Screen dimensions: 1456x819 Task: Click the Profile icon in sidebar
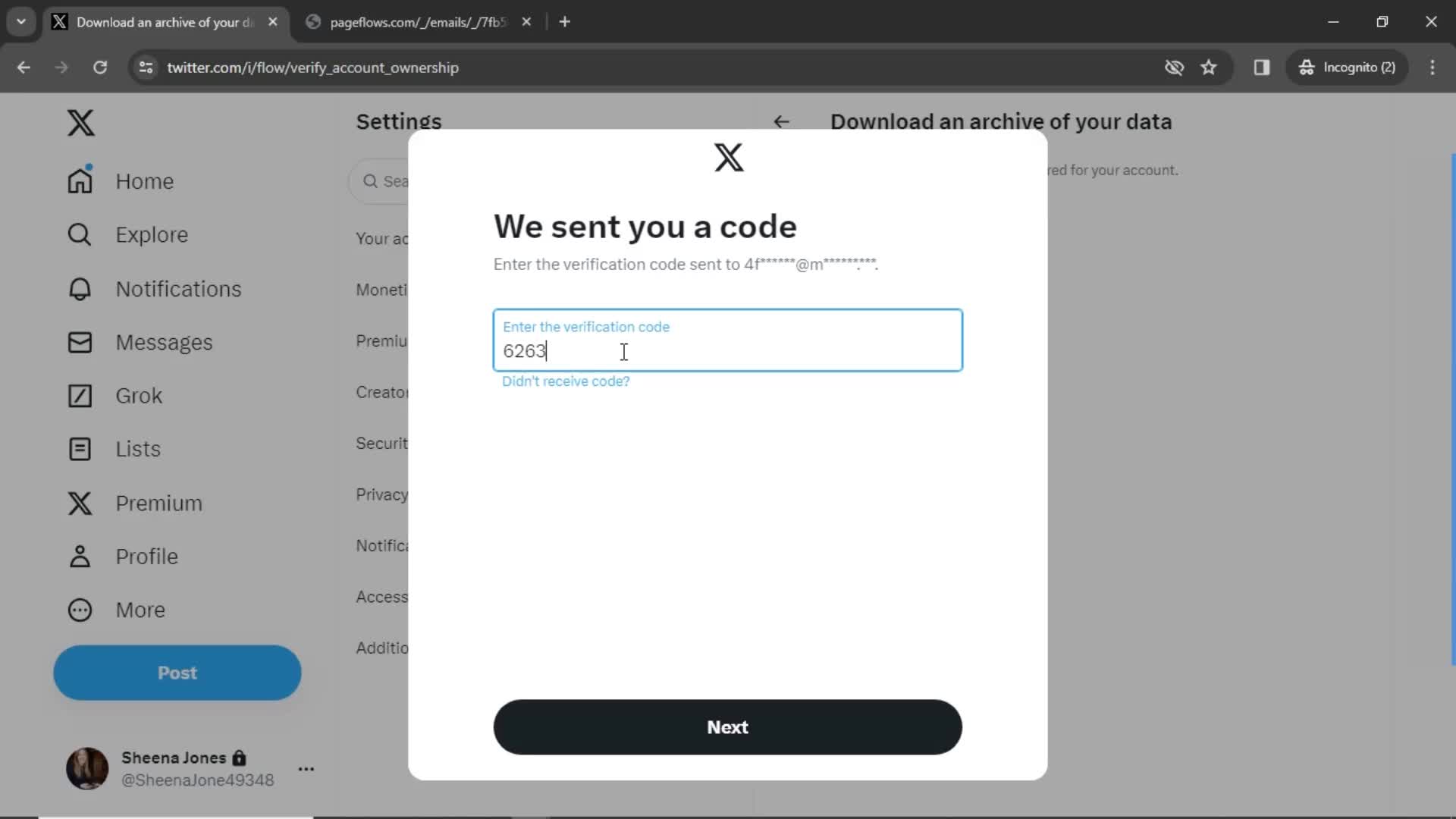coord(79,556)
